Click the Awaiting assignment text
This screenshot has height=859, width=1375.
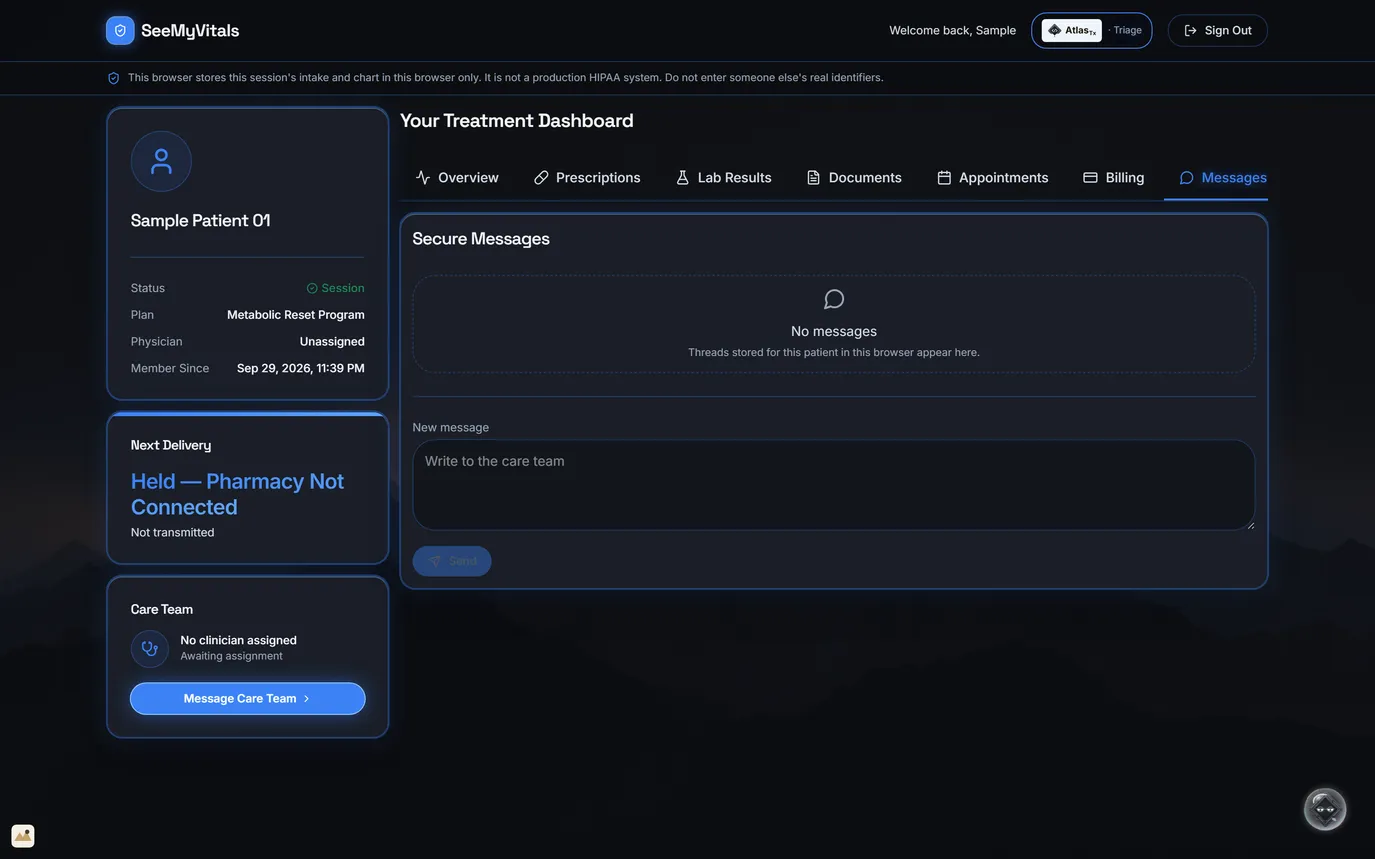coord(232,656)
